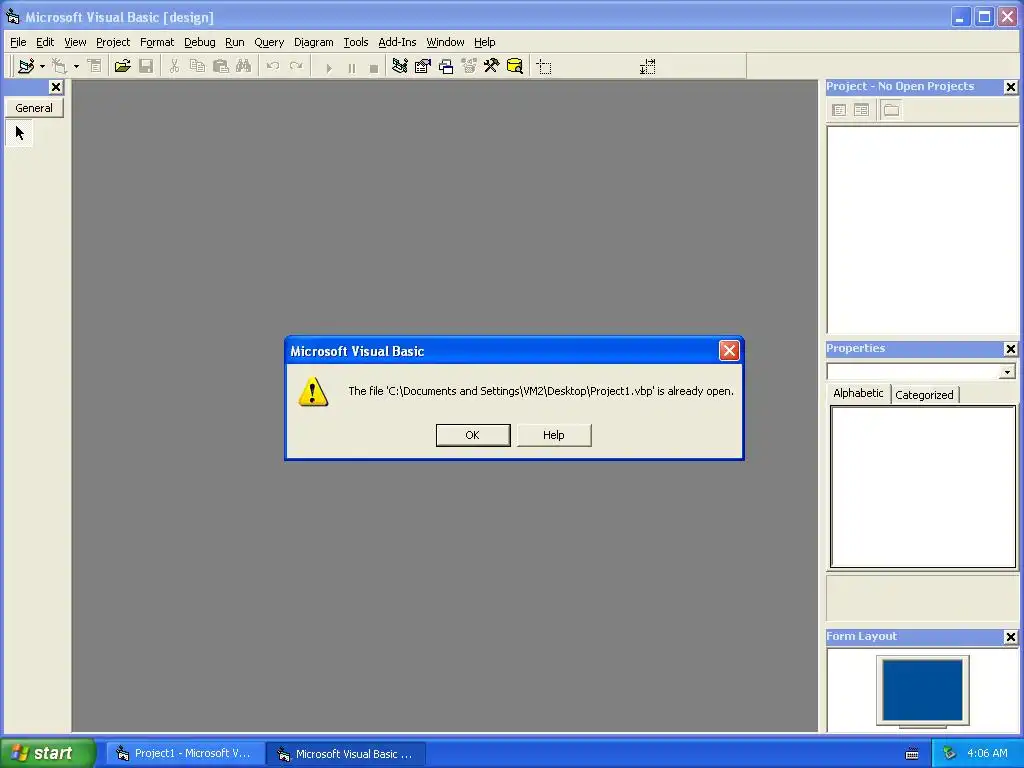Open the Tools menu
The height and width of the screenshot is (768, 1024).
click(x=356, y=42)
